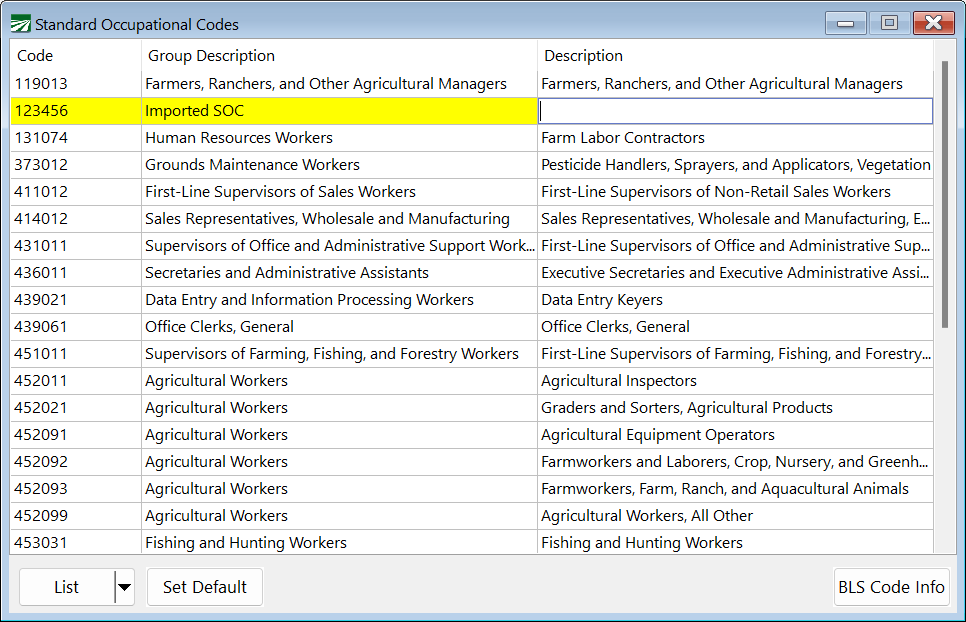The height and width of the screenshot is (622, 966).
Task: Click the Description column header
Action: (583, 56)
